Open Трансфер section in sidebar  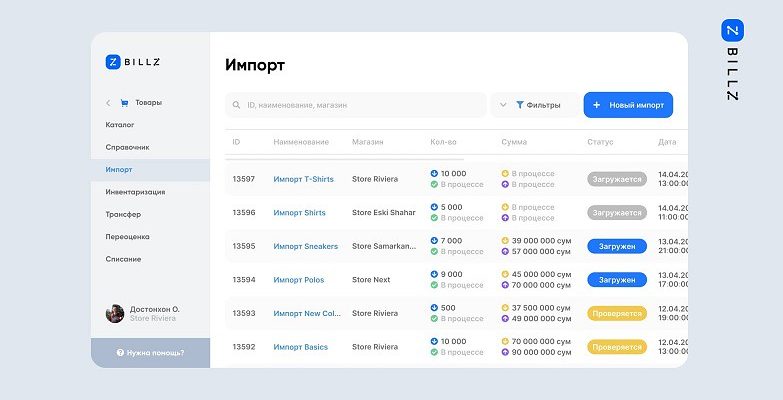tap(123, 214)
